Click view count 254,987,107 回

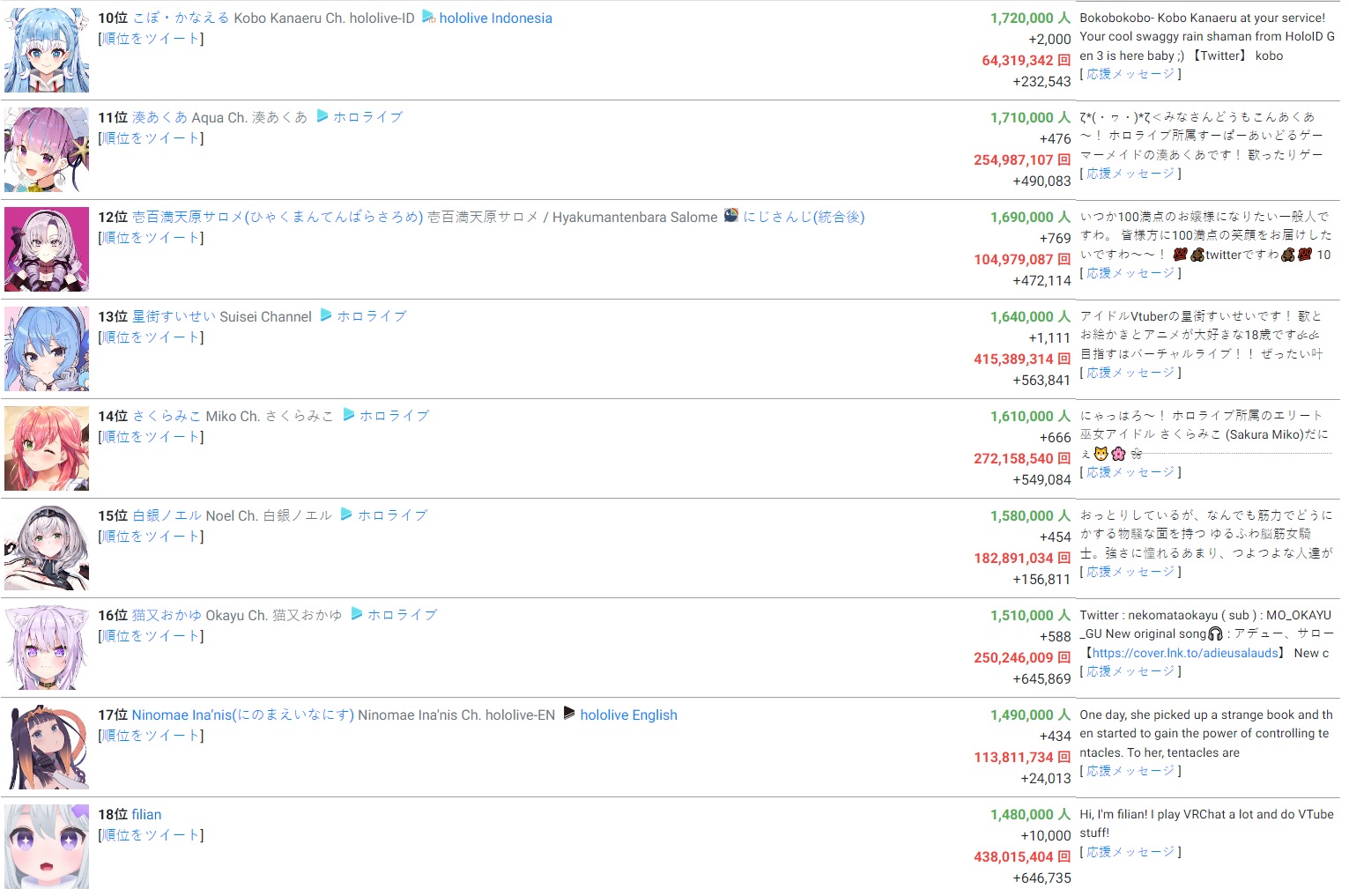pyautogui.click(x=1022, y=160)
